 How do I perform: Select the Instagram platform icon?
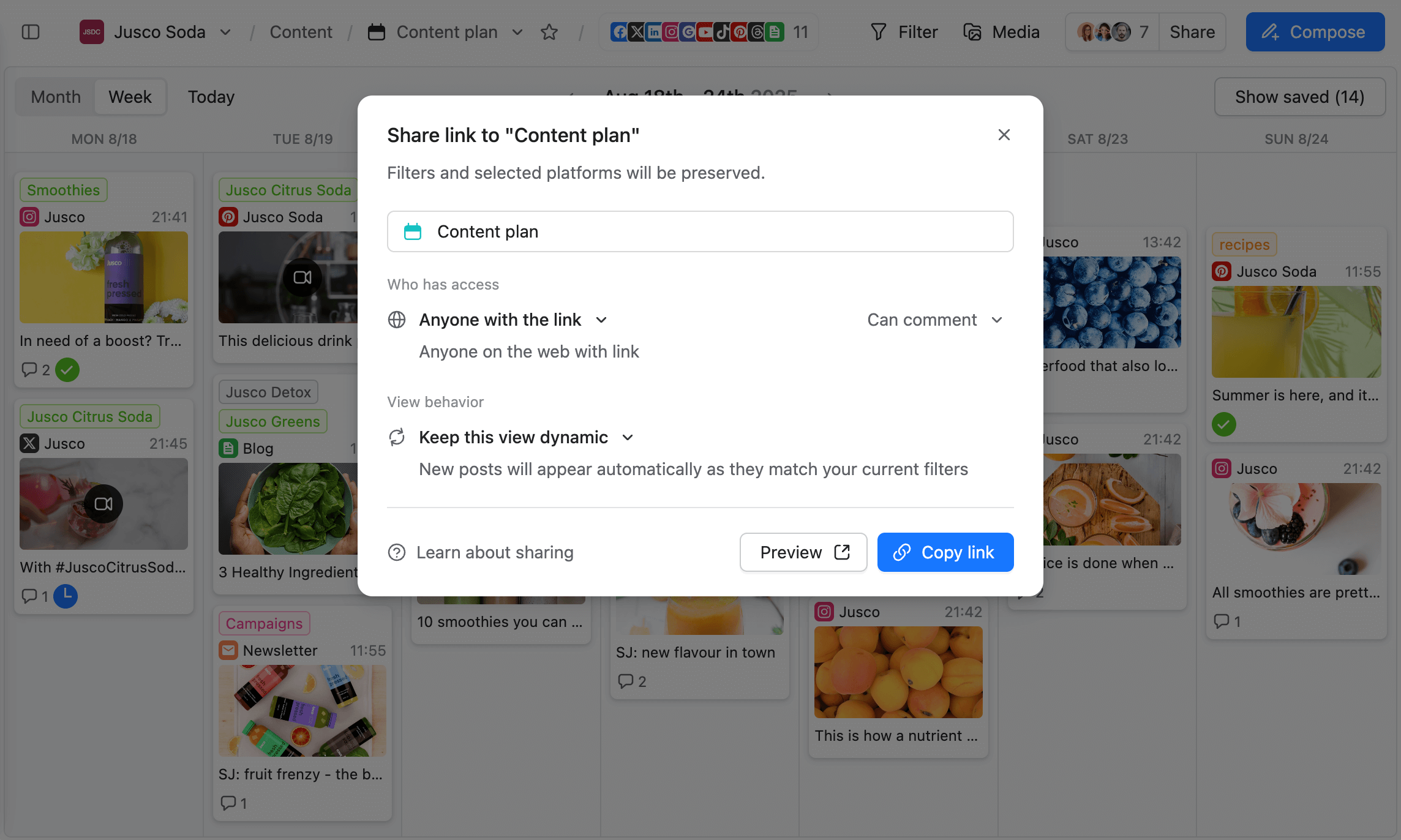(x=671, y=32)
